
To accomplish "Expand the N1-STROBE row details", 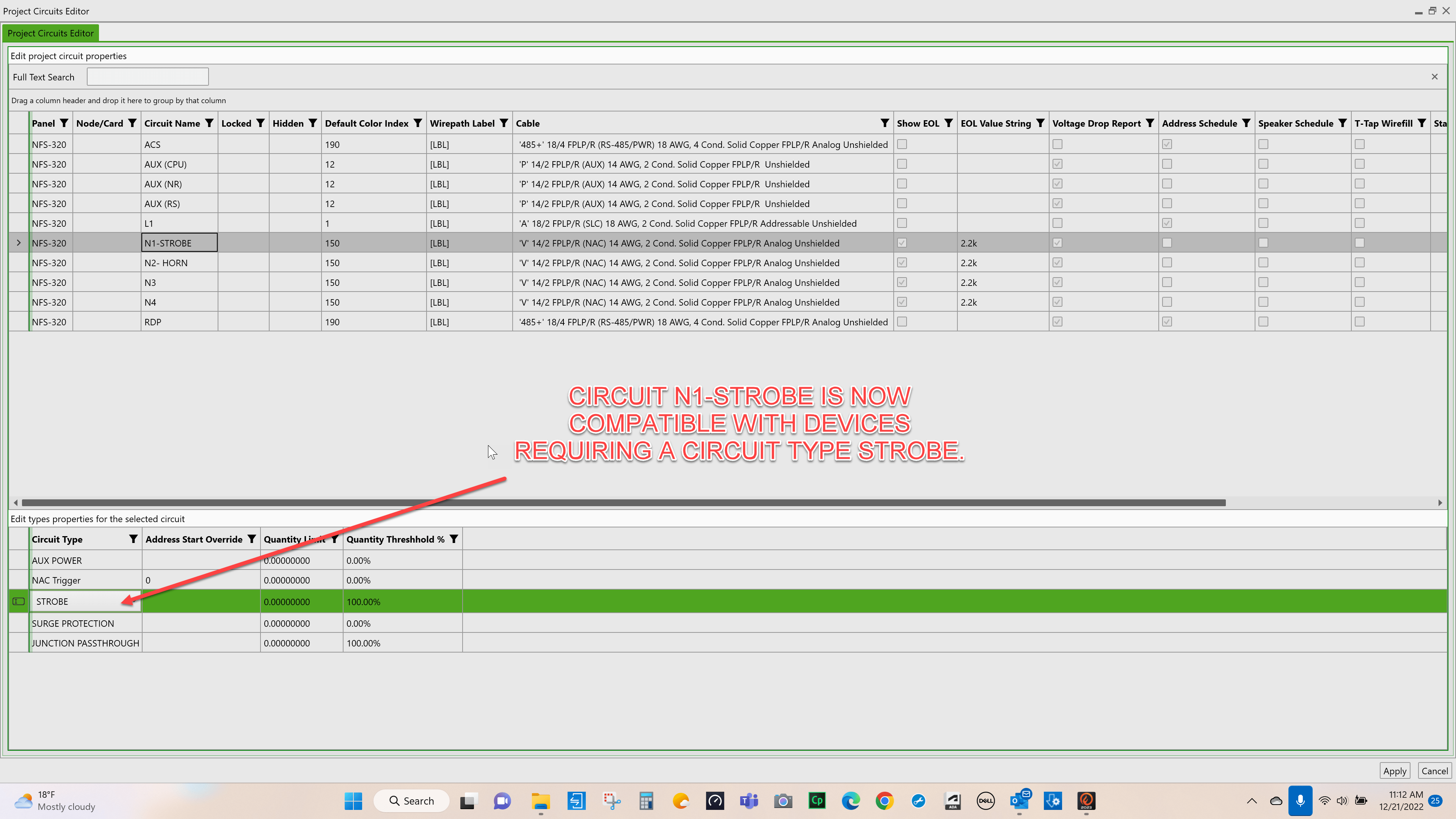I will (19, 243).
